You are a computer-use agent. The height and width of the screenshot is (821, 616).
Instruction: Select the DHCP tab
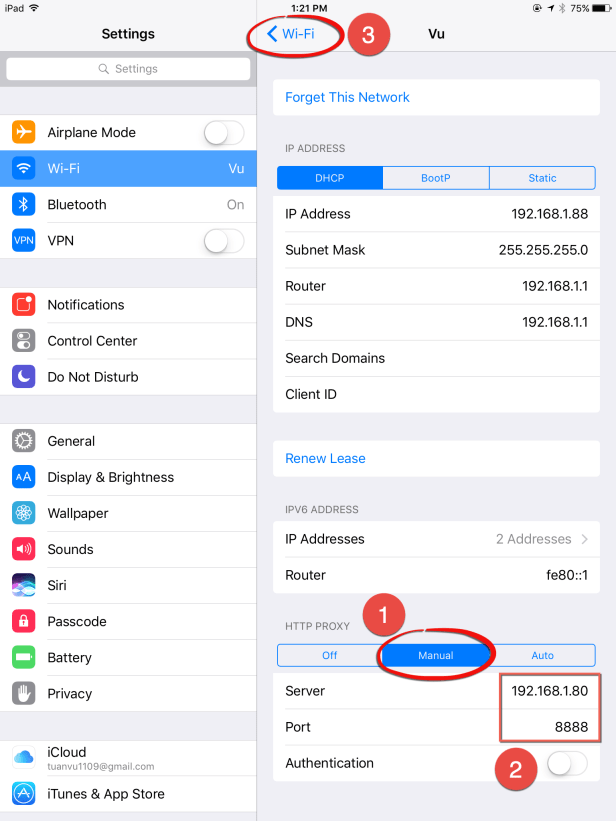tap(330, 178)
